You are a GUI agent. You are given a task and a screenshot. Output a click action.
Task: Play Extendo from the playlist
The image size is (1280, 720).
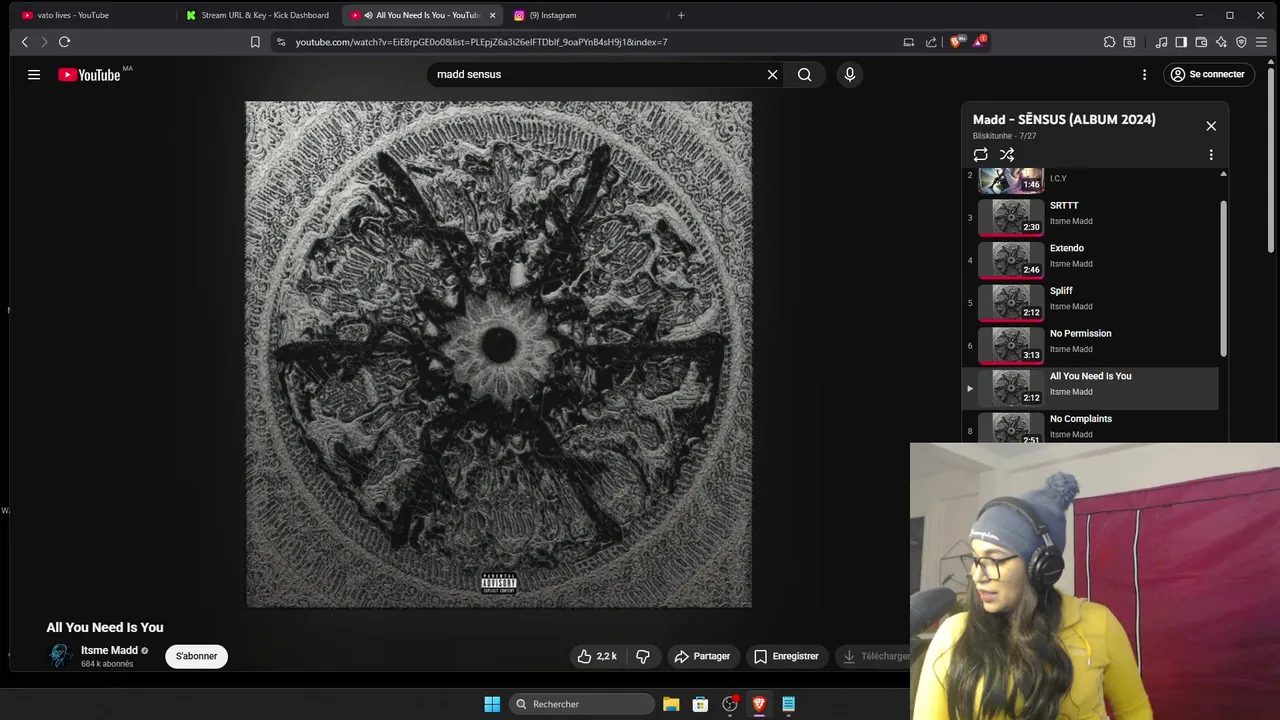click(x=1090, y=259)
